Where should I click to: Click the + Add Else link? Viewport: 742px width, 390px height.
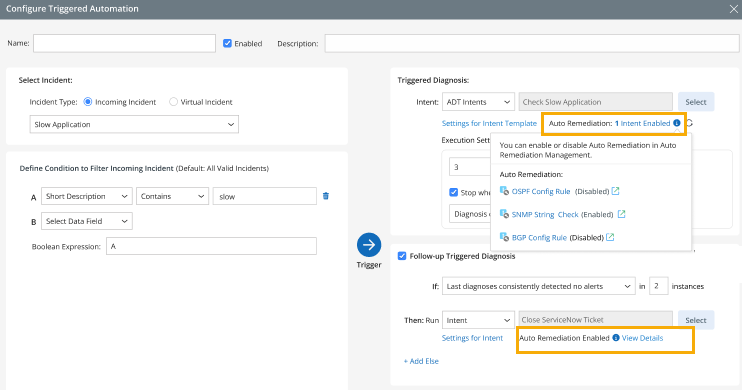pyautogui.click(x=421, y=361)
